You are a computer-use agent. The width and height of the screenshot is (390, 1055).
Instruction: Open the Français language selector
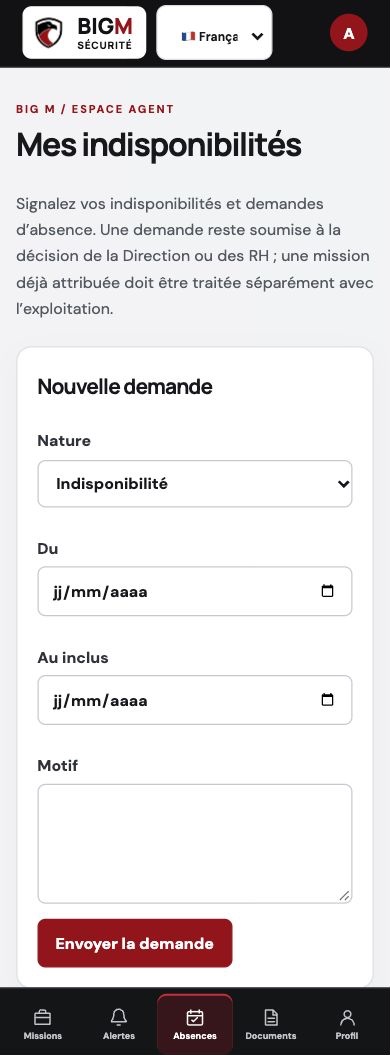click(214, 33)
